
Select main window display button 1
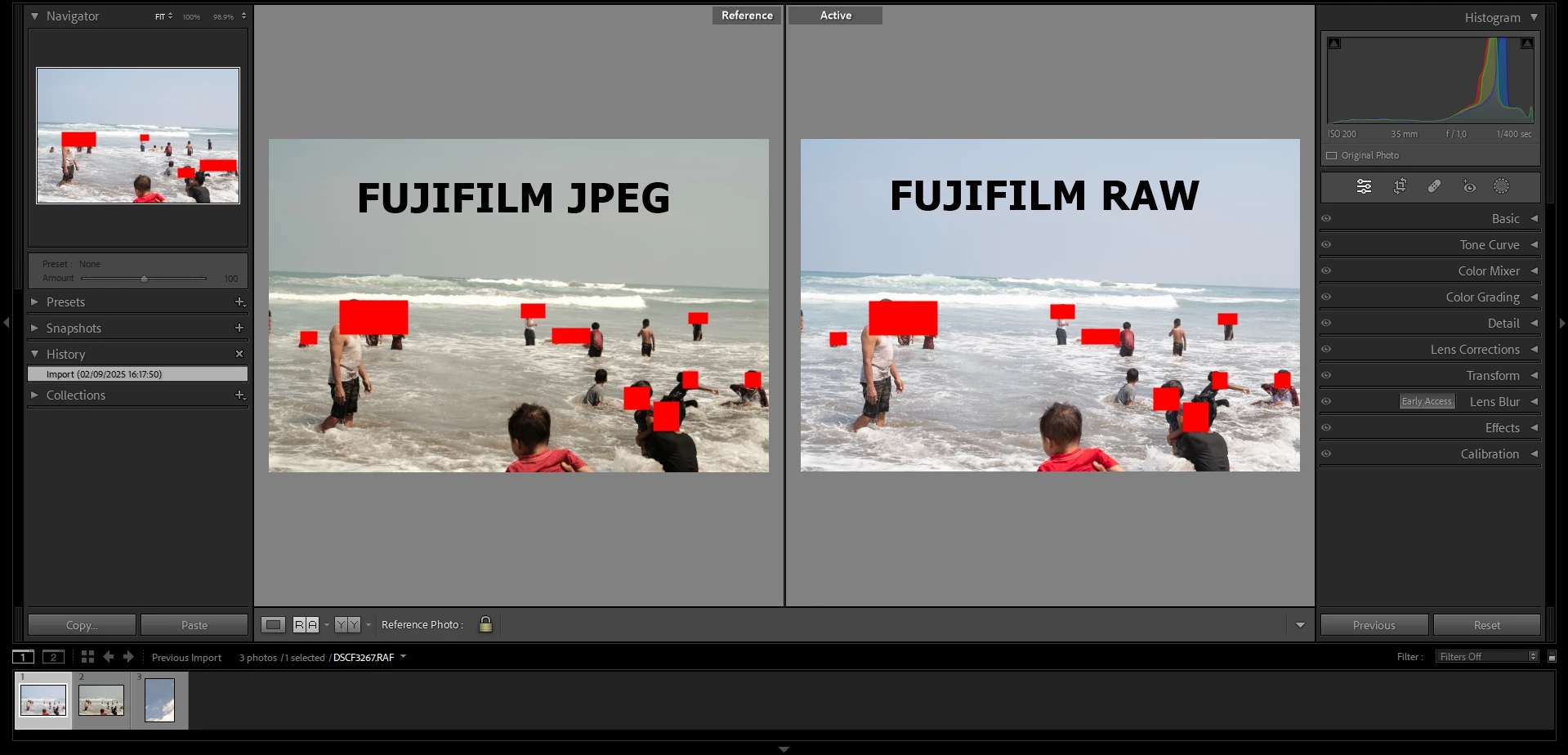(24, 657)
